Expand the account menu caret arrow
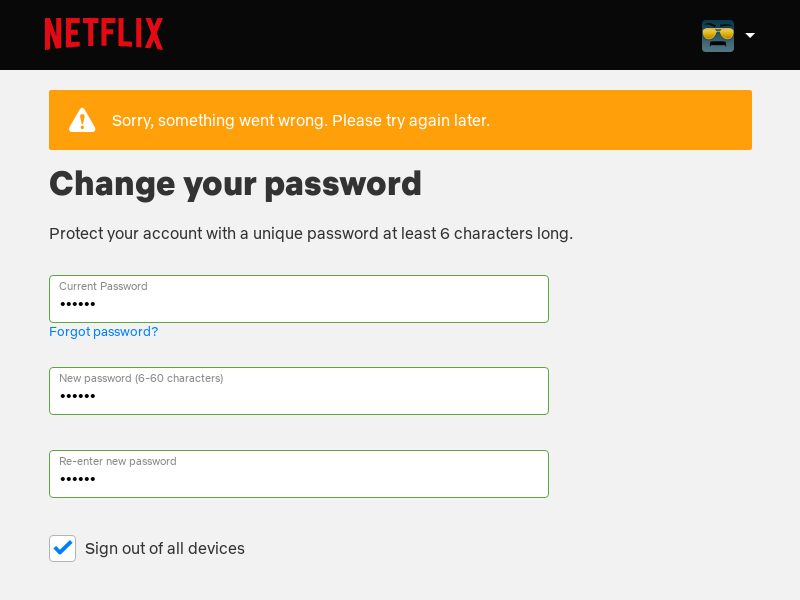Screen dimensions: 800x600 coord(750,35)
